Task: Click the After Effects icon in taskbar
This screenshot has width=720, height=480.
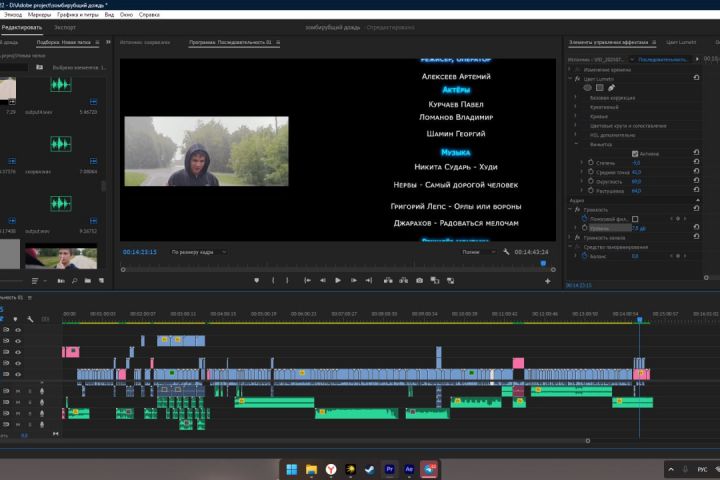Action: tap(408, 468)
